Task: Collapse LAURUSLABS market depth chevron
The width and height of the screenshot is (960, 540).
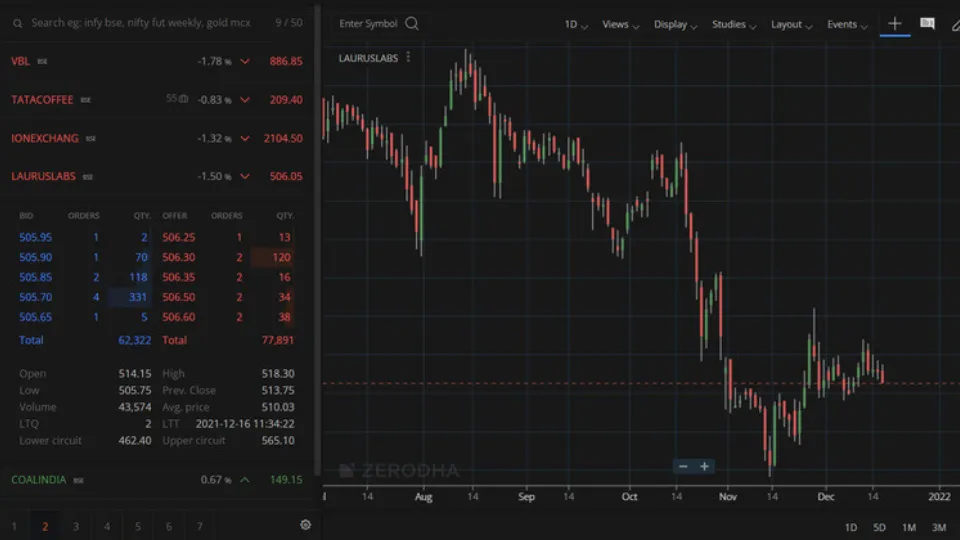Action: (x=245, y=176)
